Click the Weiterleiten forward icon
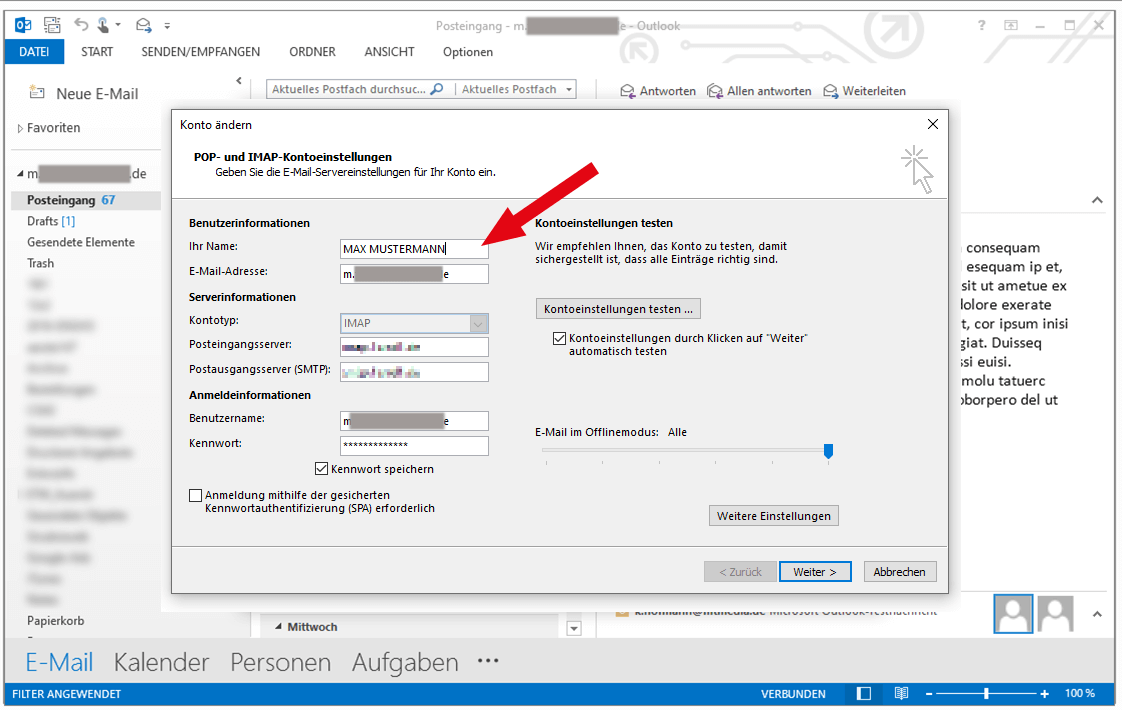 point(831,91)
